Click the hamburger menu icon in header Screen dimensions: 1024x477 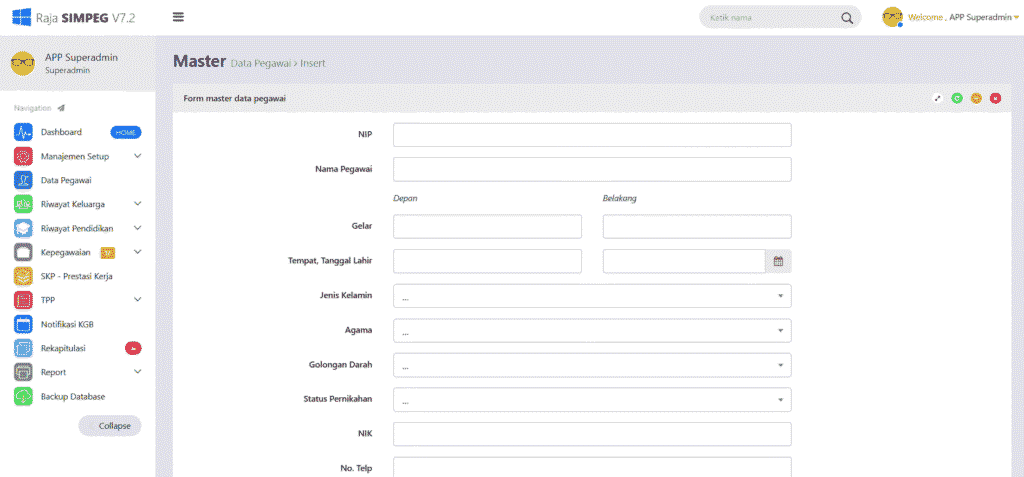[178, 17]
